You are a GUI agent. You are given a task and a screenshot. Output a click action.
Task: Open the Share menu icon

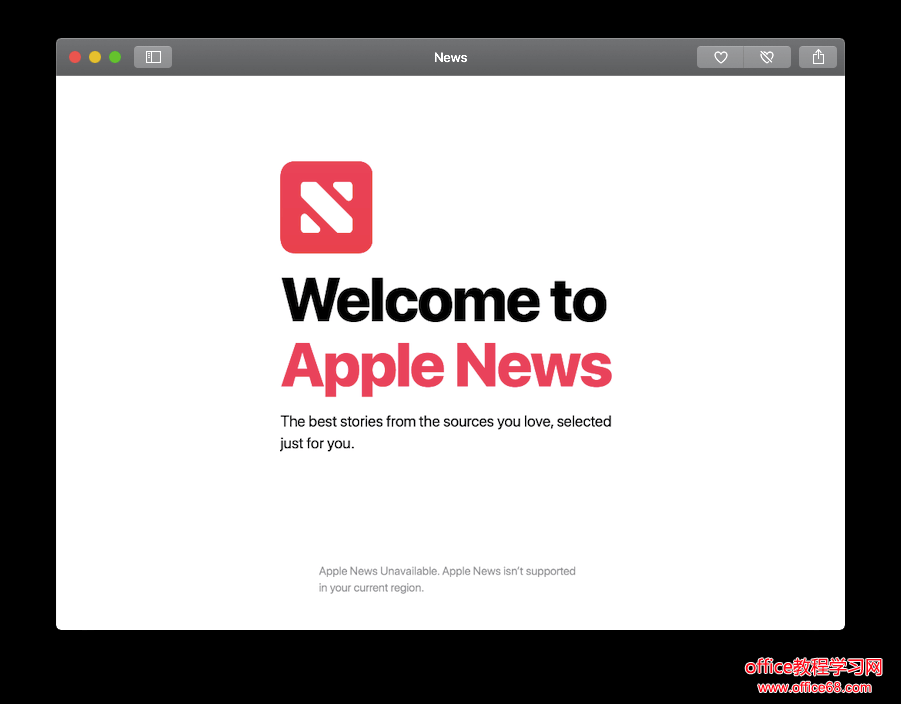click(818, 57)
